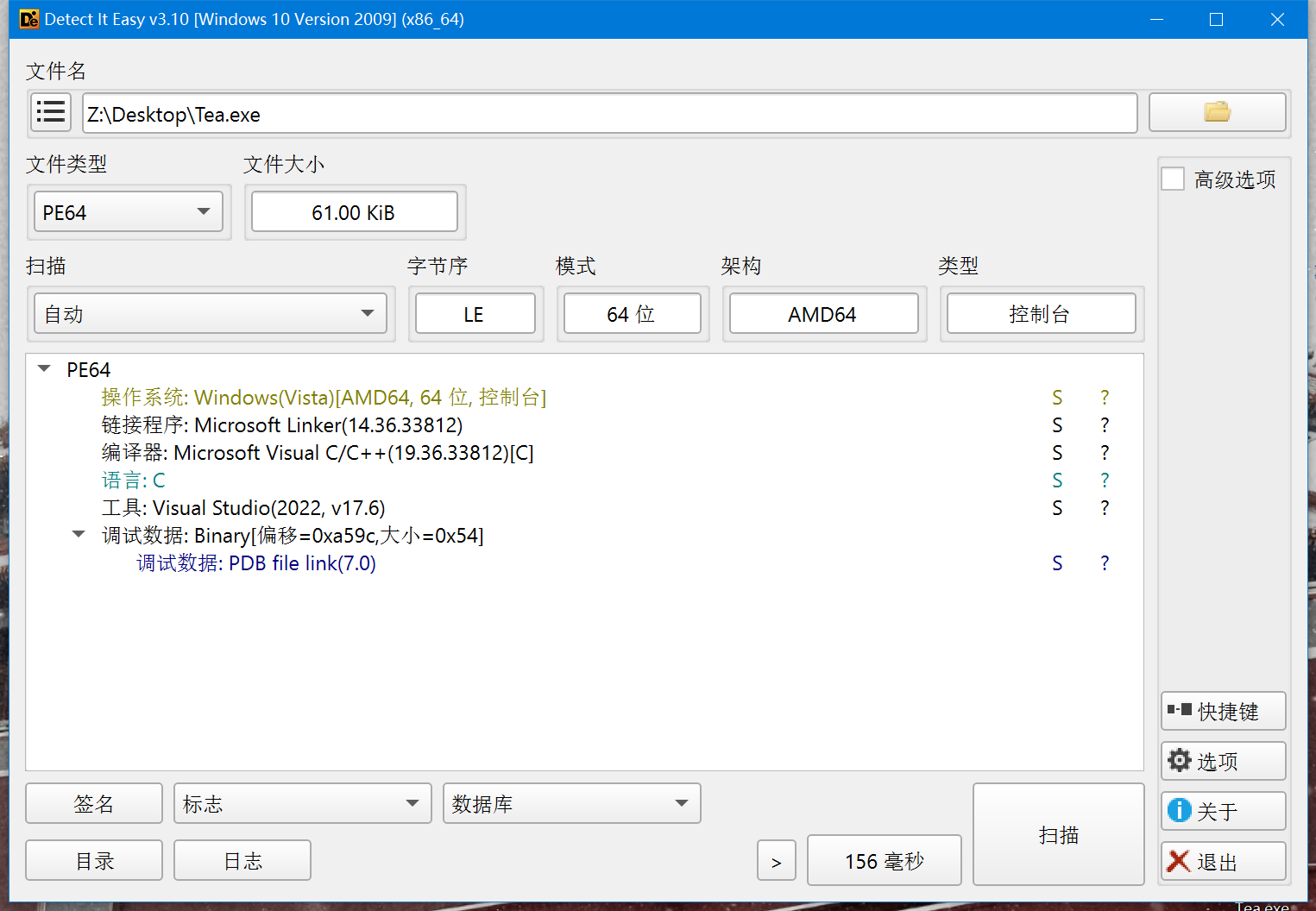The width and height of the screenshot is (1316, 911).
Task: Open the 标志 flags dropdown
Action: click(x=302, y=803)
